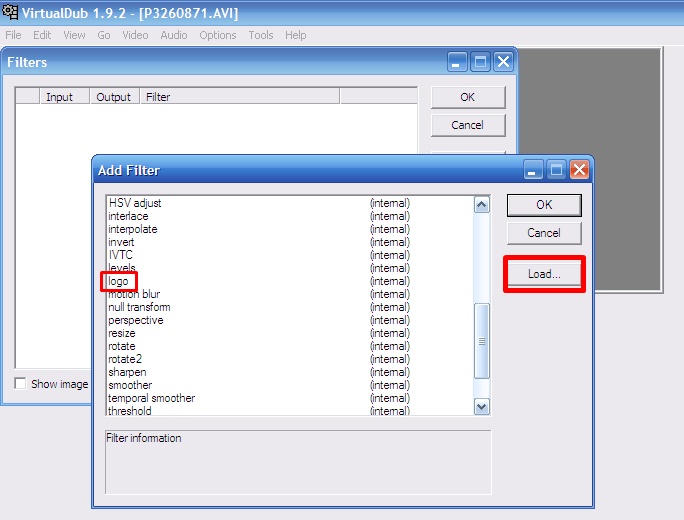Open the Tools menu
Viewport: 684px width, 520px height.
tap(261, 35)
